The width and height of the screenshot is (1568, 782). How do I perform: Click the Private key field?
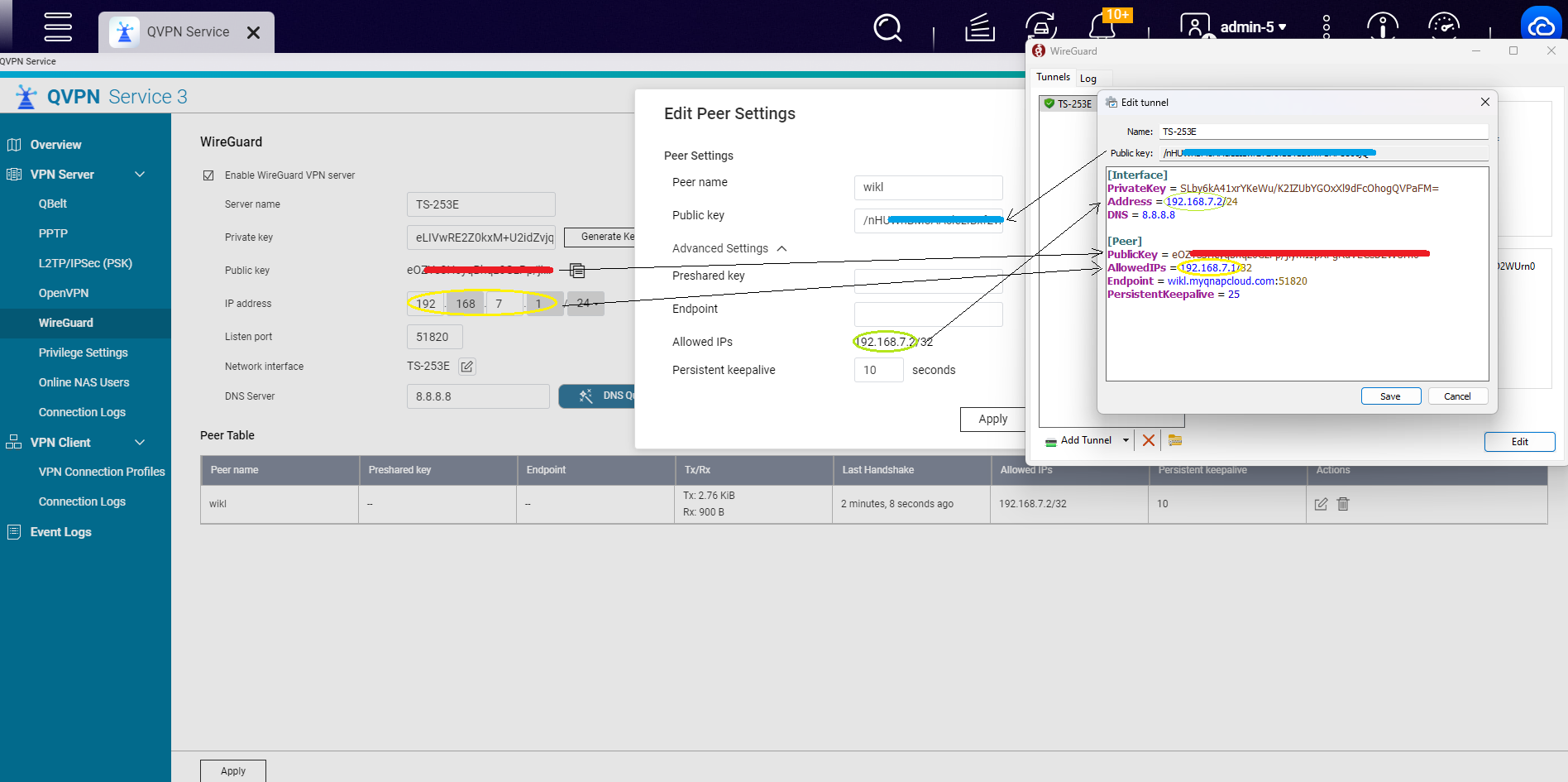coord(480,237)
